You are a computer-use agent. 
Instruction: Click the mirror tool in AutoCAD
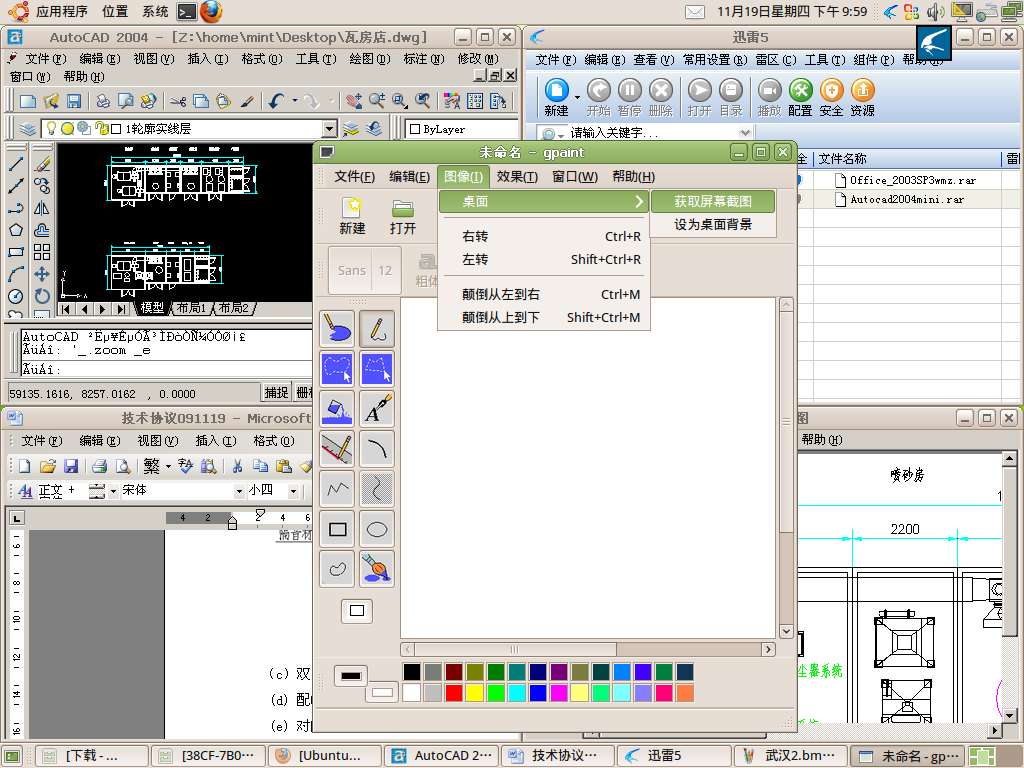pos(42,208)
